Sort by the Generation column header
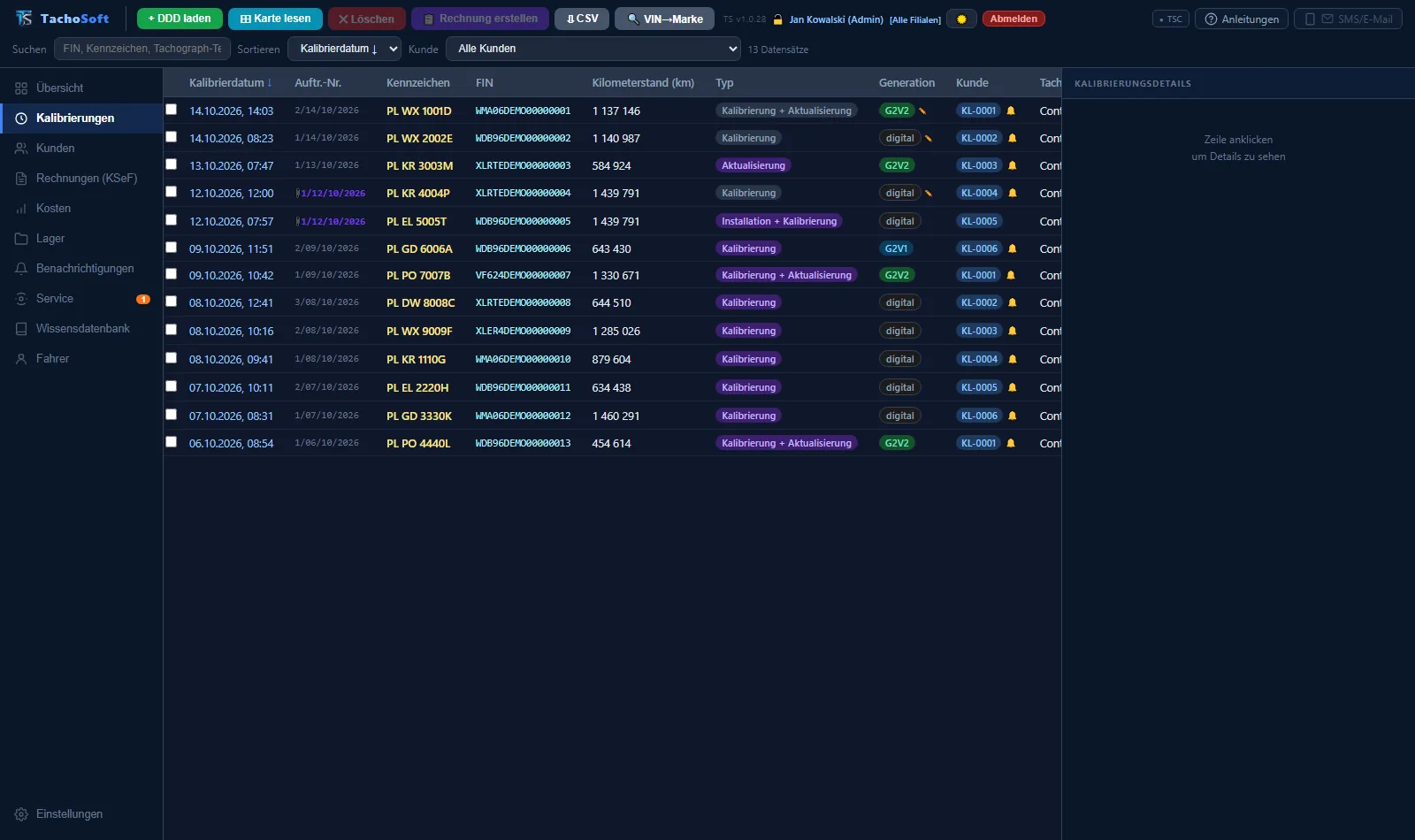Viewport: 1415px width, 840px height. click(x=906, y=82)
